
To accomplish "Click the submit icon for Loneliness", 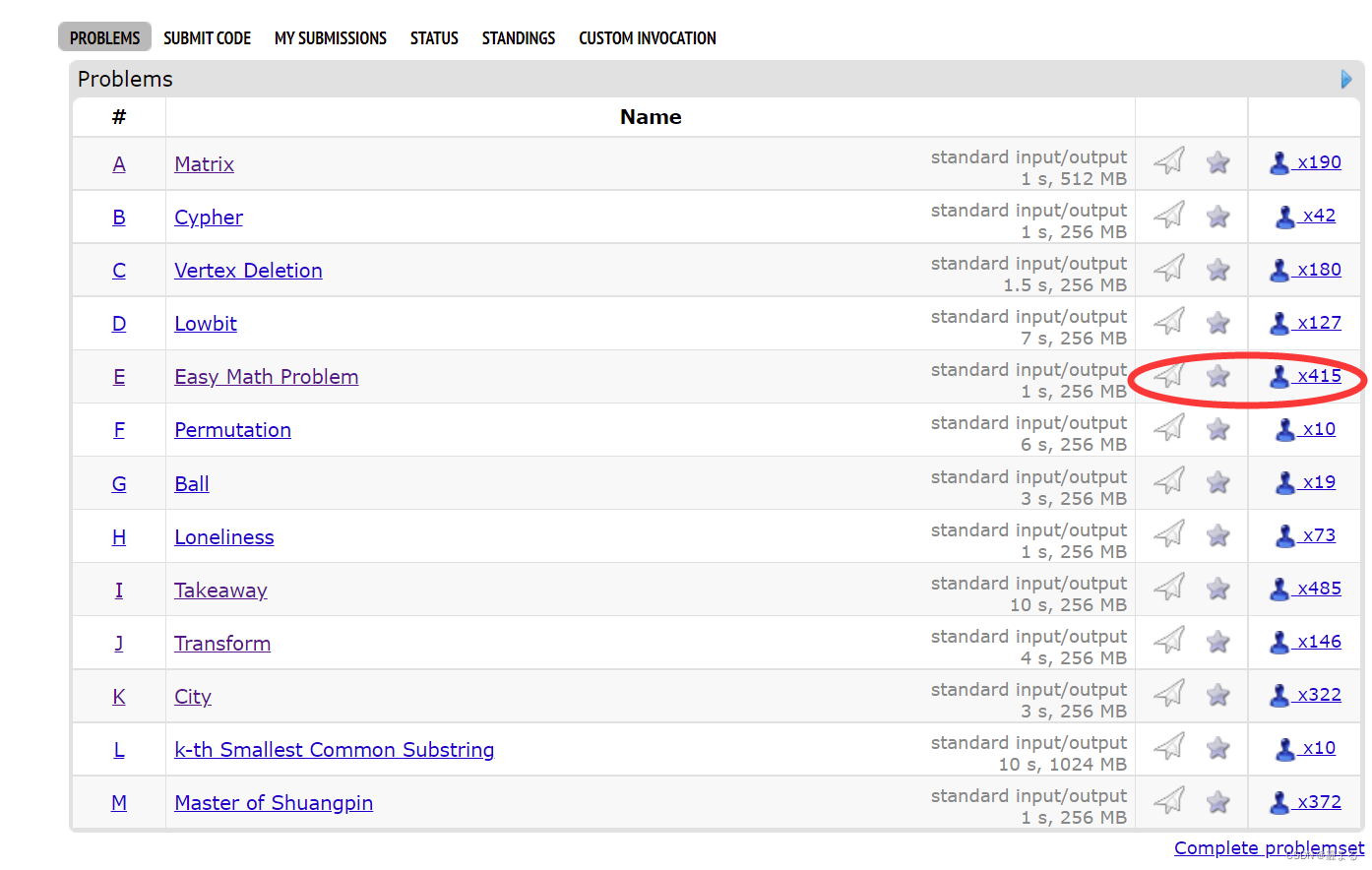I will (1168, 533).
